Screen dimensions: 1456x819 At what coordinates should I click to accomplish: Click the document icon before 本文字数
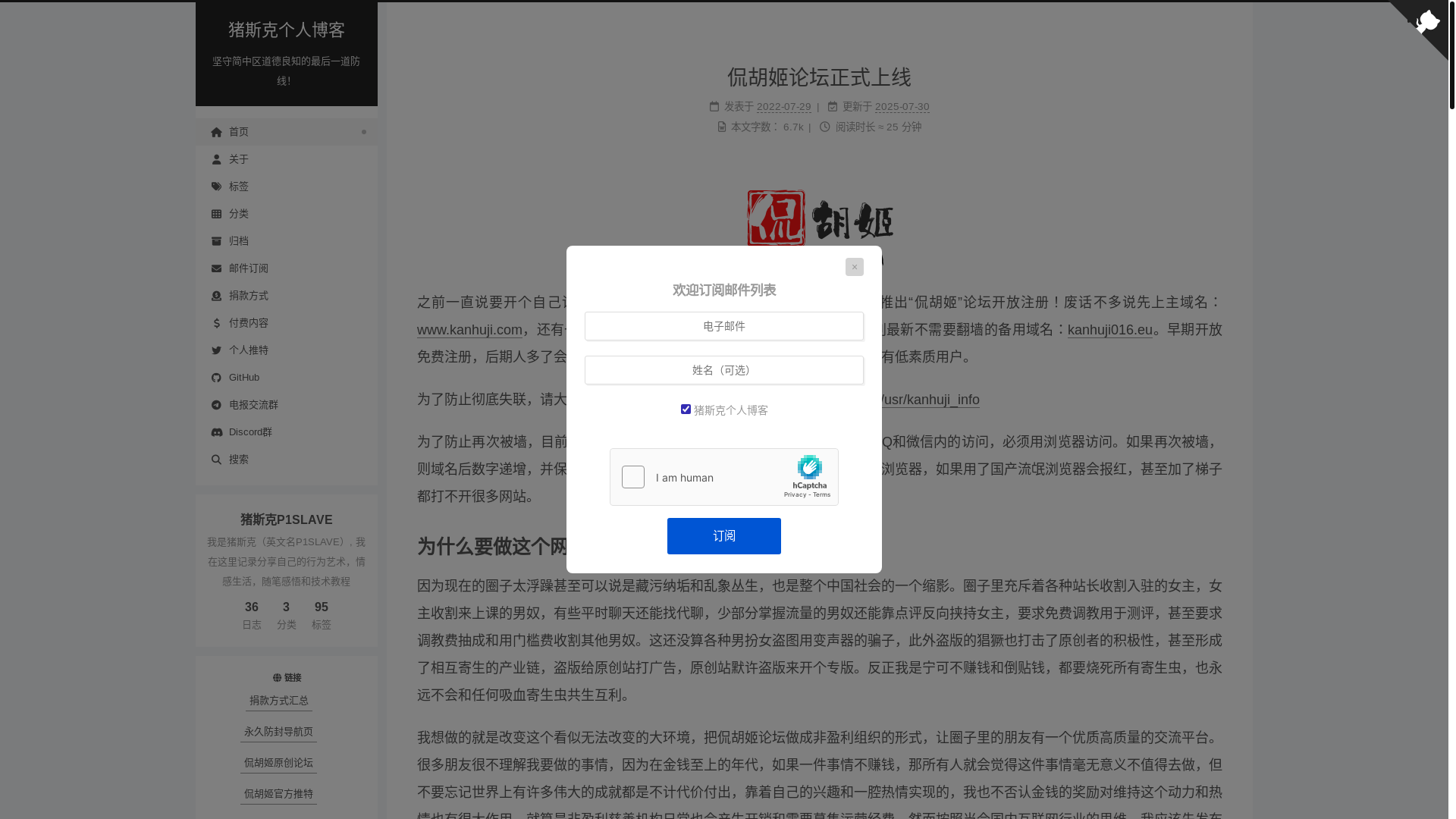[x=722, y=127]
